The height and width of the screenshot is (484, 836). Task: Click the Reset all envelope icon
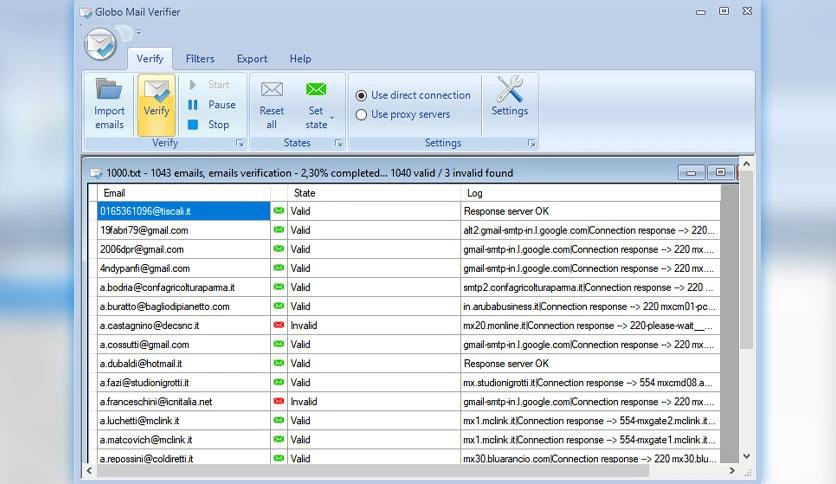pyautogui.click(x=271, y=89)
